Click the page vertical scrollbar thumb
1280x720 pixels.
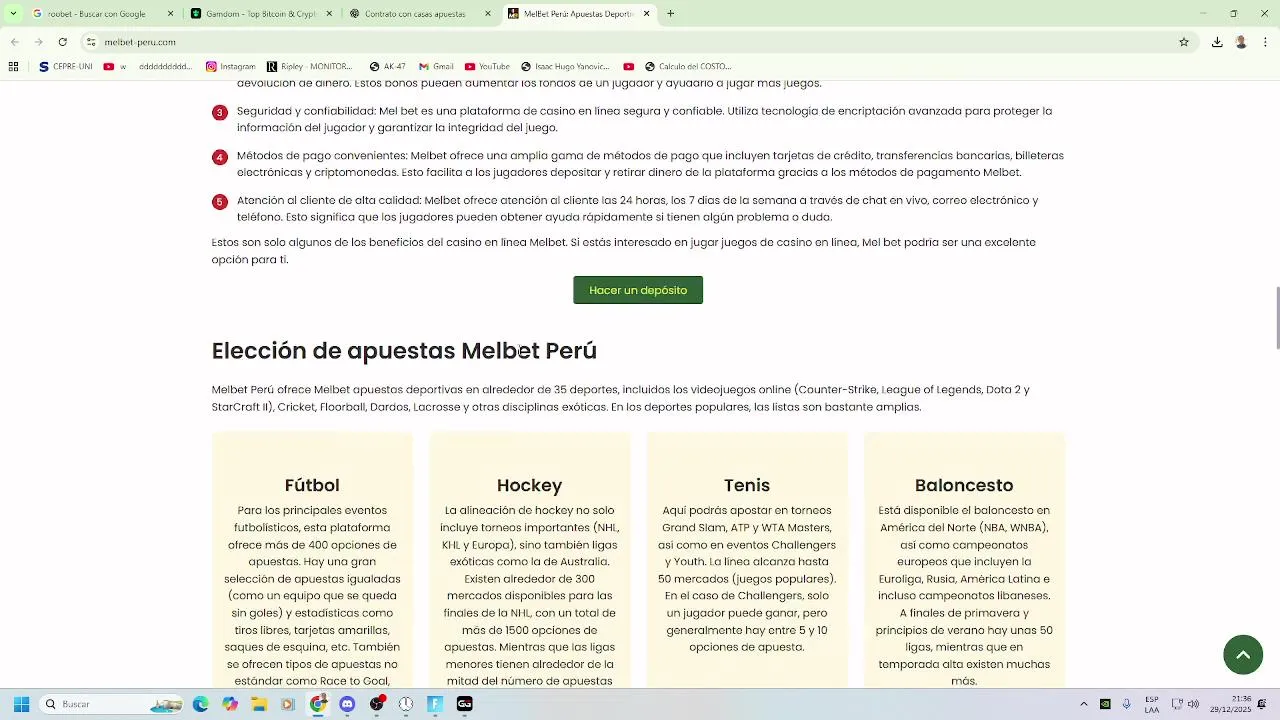point(1276,318)
